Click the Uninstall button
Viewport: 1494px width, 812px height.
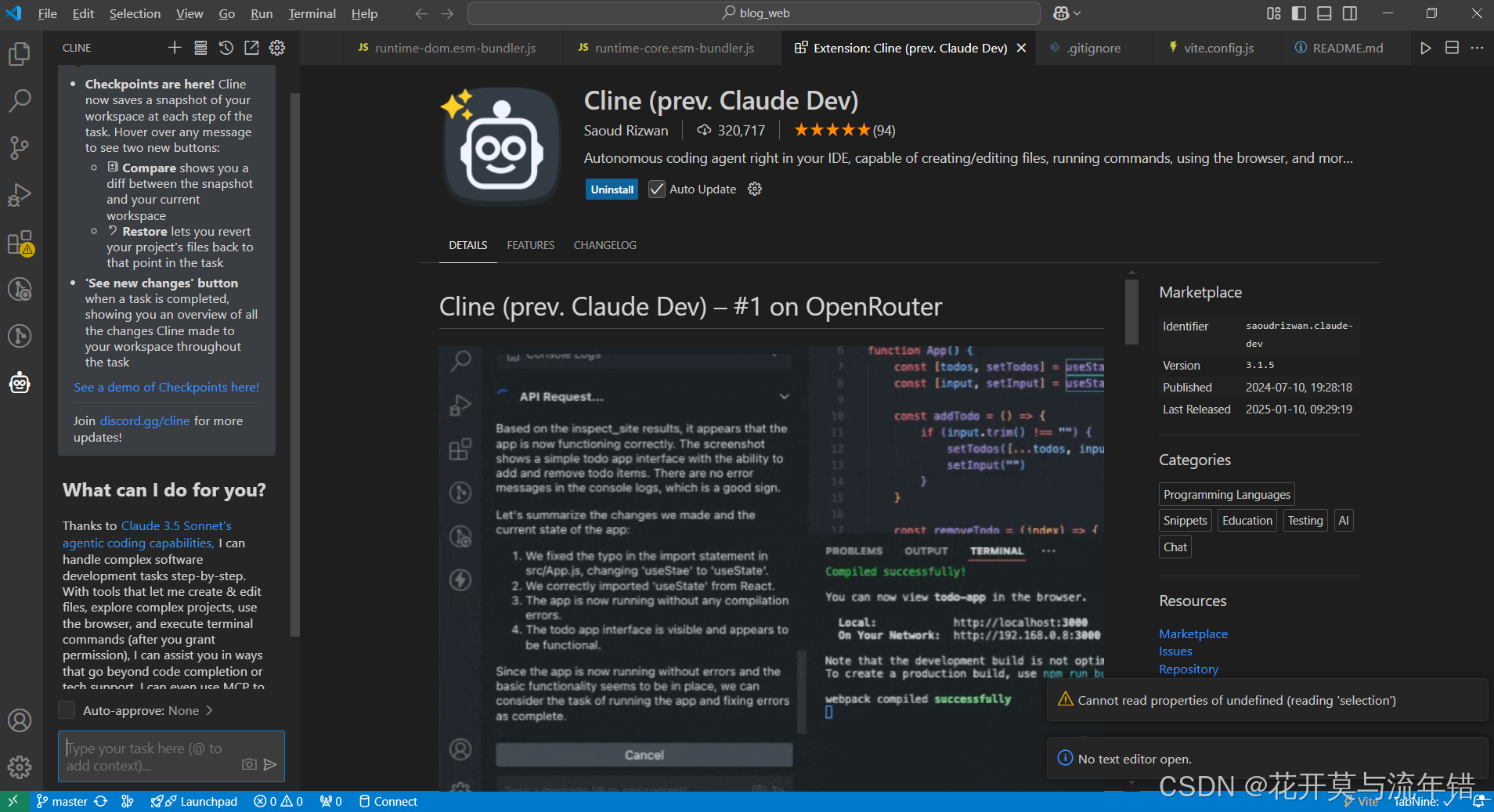(612, 189)
